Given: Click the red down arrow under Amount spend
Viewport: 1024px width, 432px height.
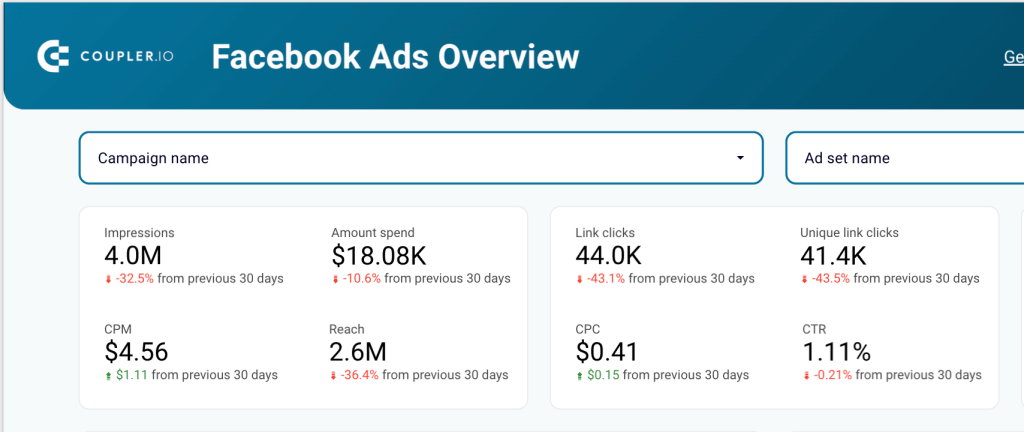Looking at the screenshot, I should click(336, 279).
